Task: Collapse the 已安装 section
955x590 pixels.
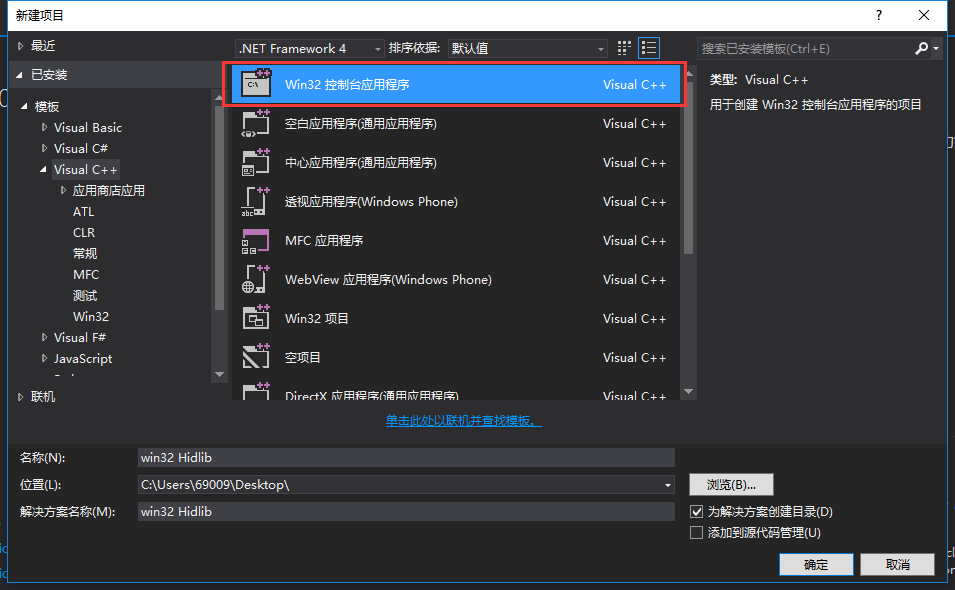Action: pos(19,75)
